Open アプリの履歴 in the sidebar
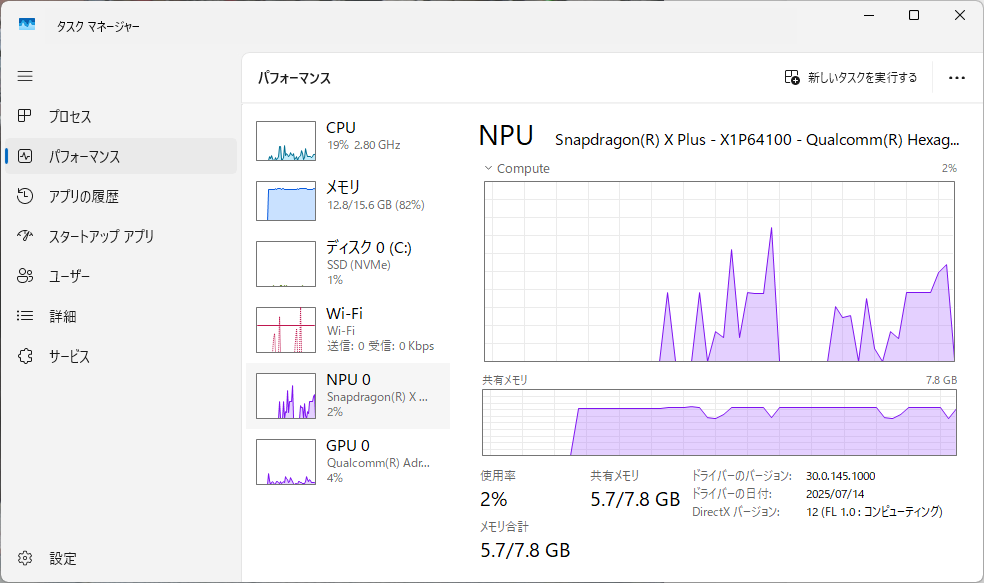The height and width of the screenshot is (583, 984). [70, 196]
